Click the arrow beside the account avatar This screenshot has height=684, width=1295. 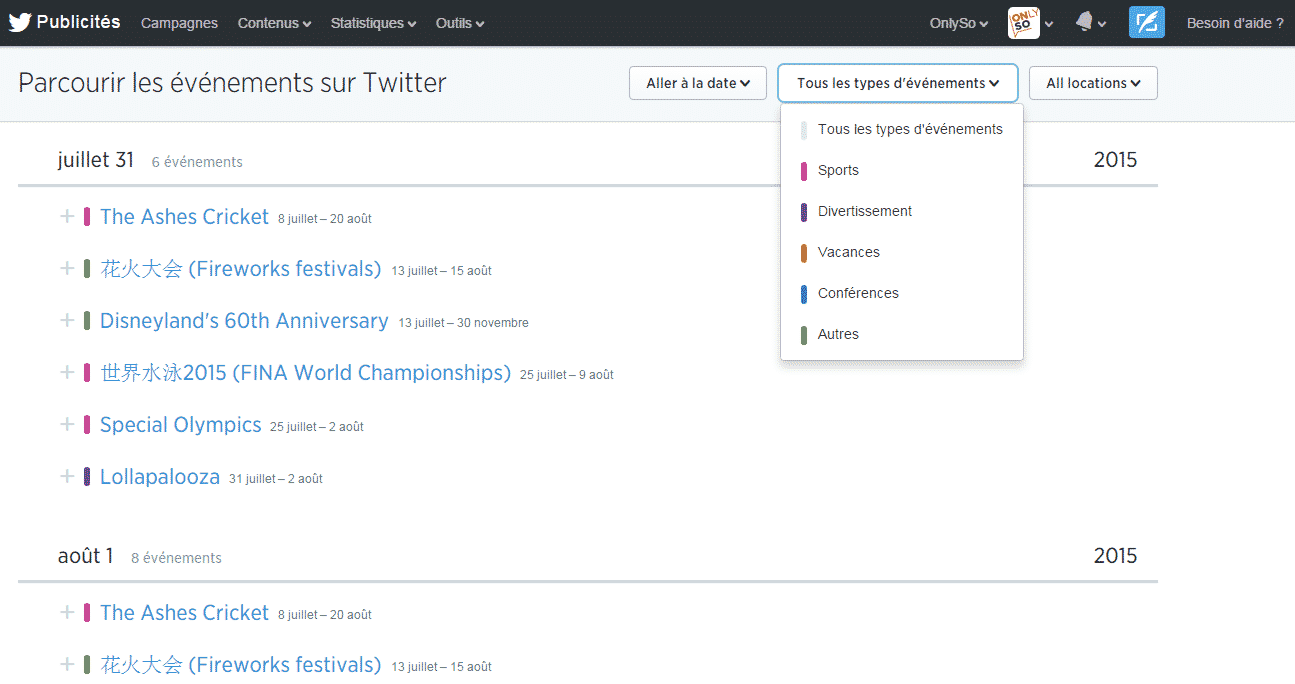(1049, 24)
